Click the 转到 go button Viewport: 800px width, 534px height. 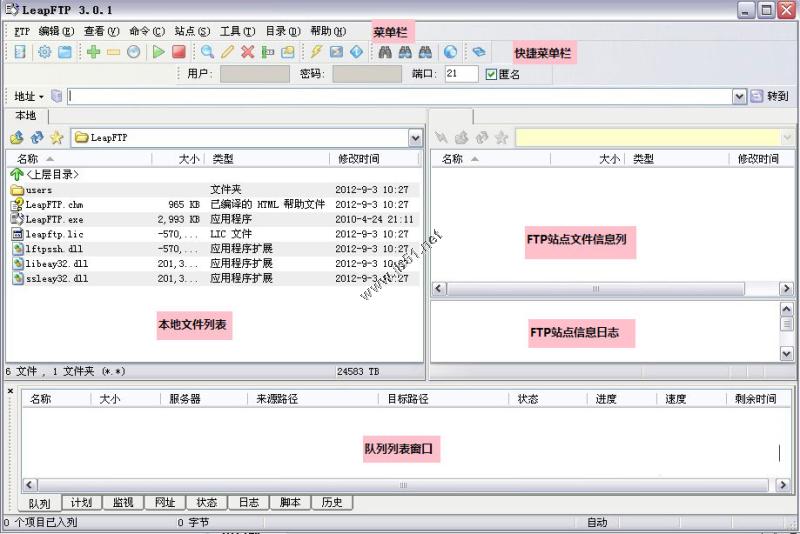(x=770, y=96)
